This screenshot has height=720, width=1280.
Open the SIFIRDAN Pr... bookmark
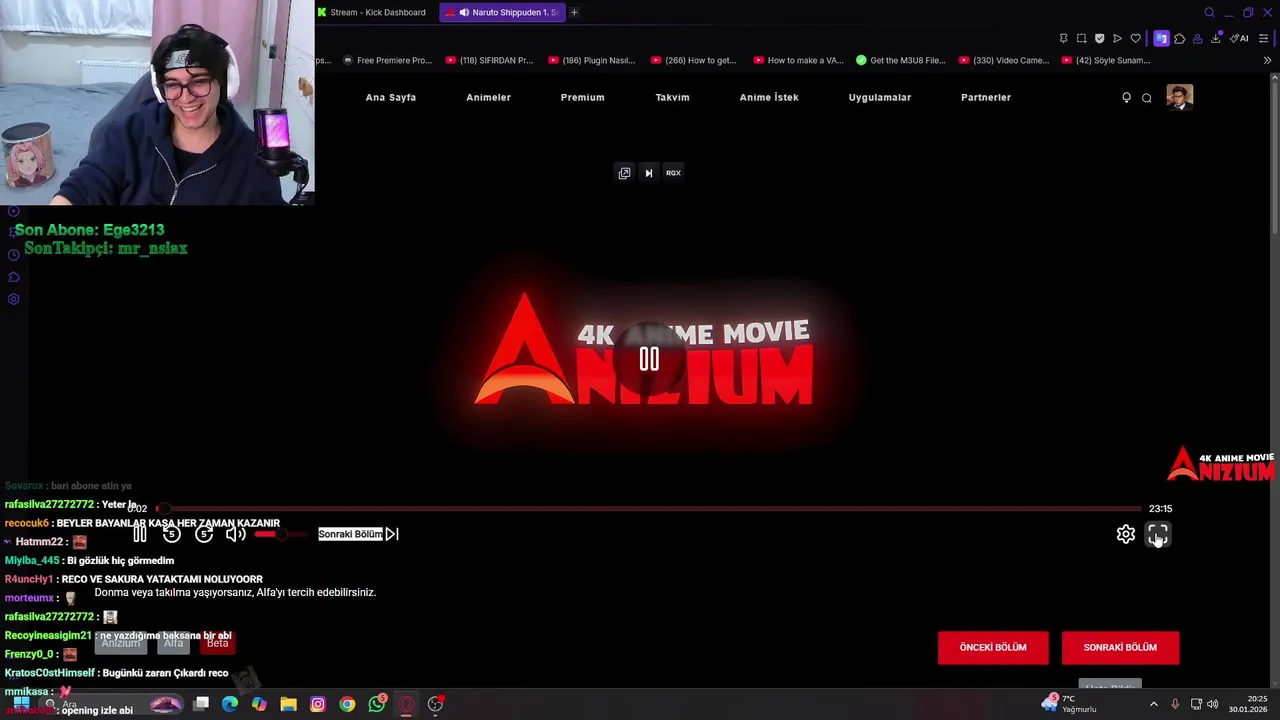tap(490, 60)
